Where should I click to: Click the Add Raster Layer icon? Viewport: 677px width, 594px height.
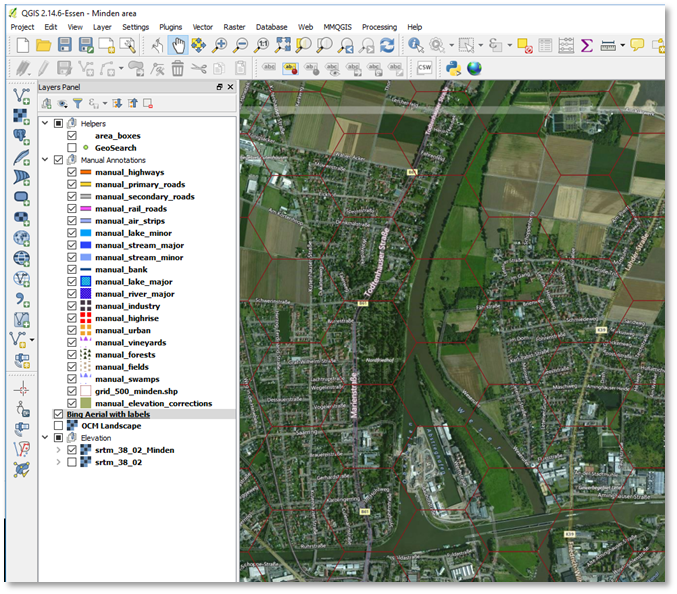pos(21,116)
